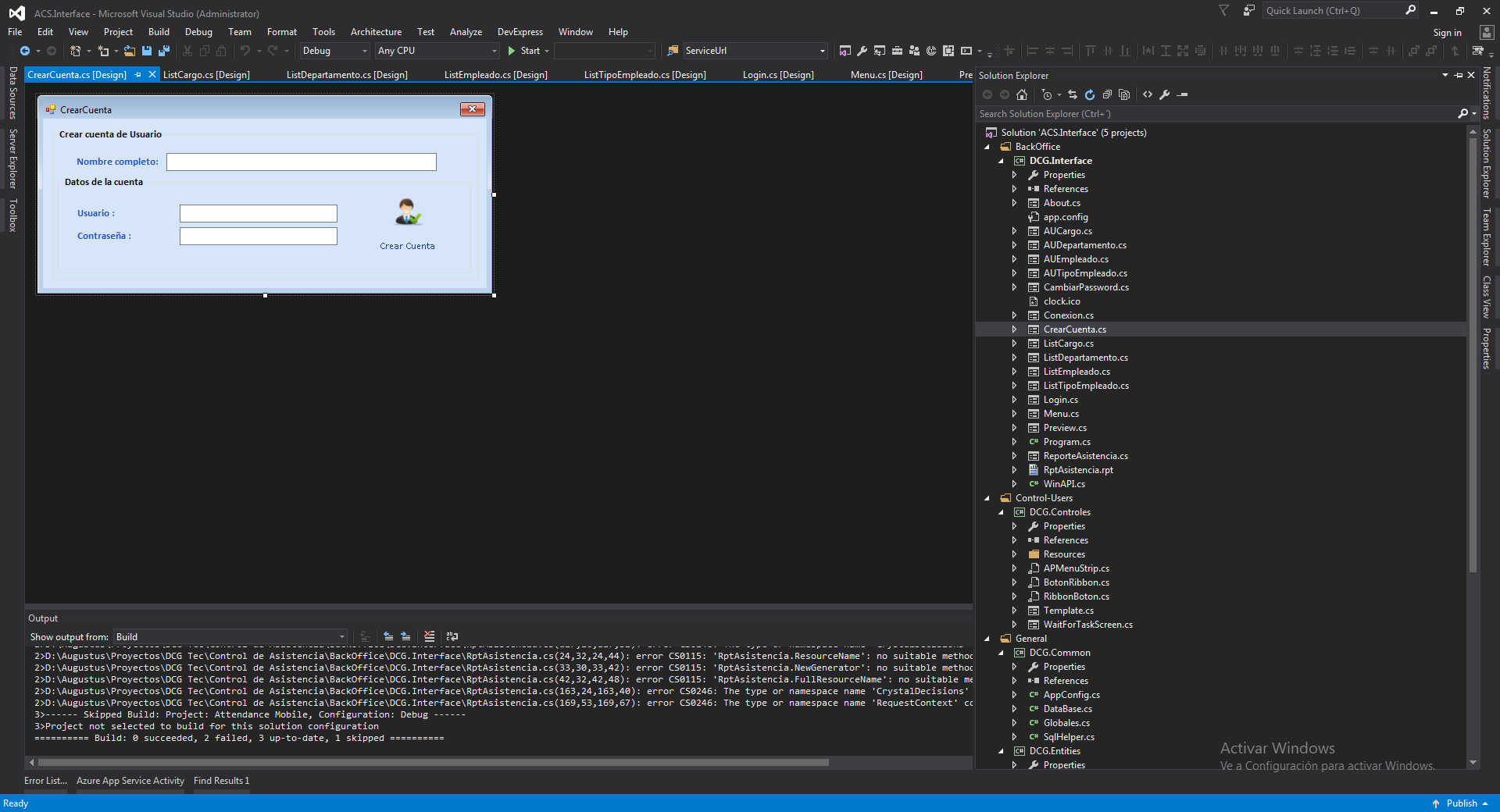
Task: Click the Save All toolbar icon
Action: click(164, 51)
